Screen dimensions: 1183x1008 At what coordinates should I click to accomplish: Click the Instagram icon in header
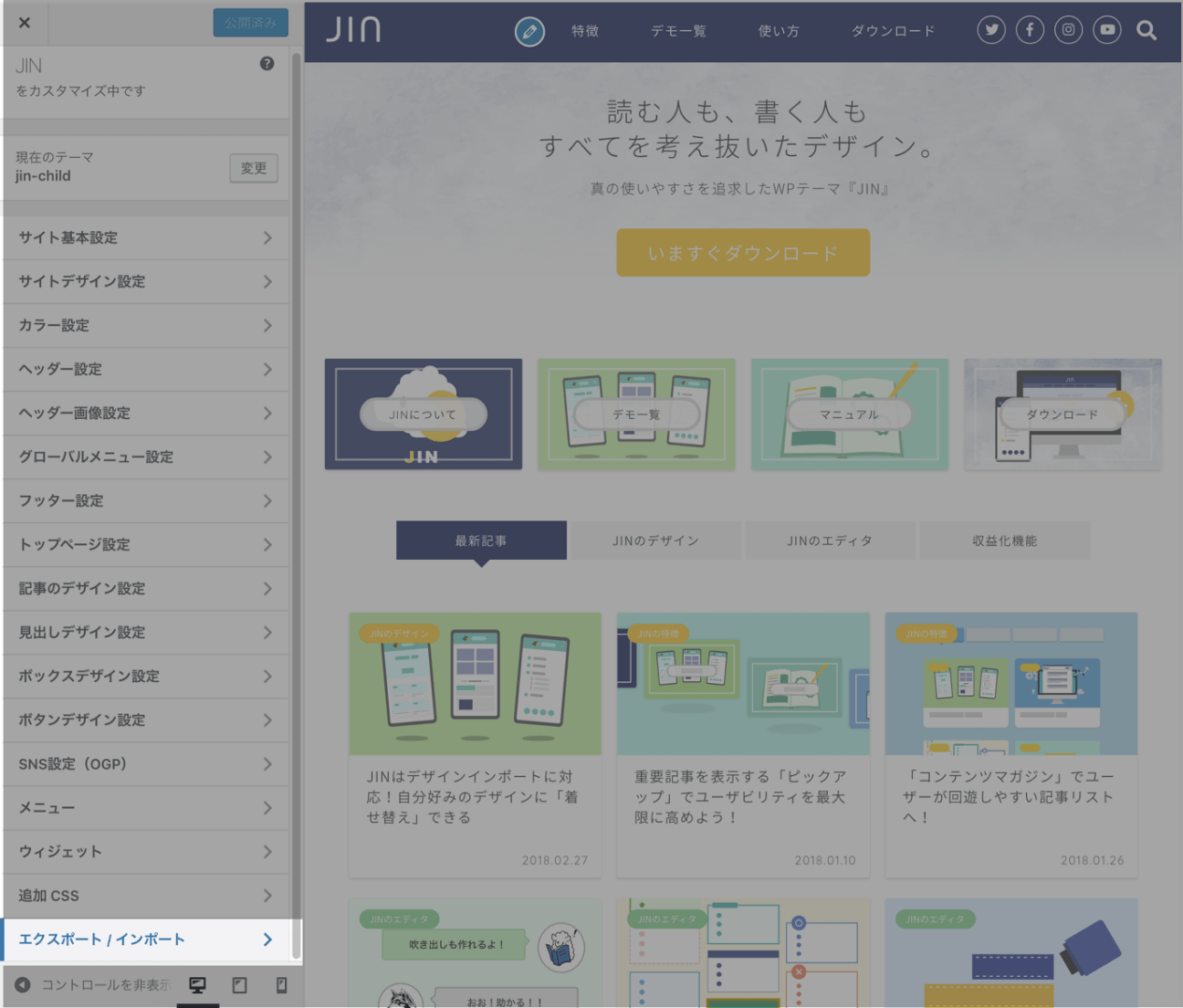pyautogui.click(x=1068, y=30)
